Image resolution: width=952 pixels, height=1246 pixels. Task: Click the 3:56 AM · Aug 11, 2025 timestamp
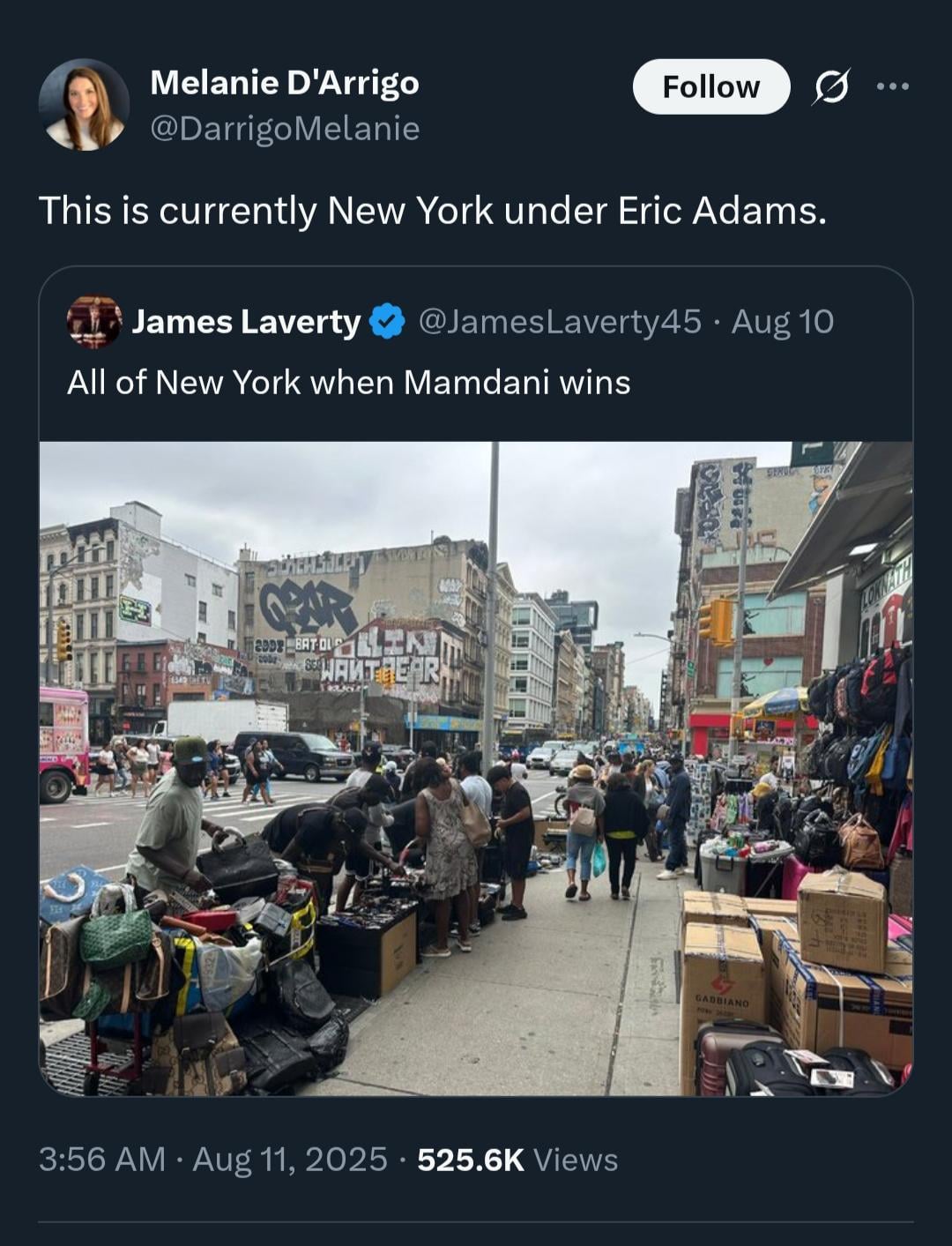tap(212, 1160)
